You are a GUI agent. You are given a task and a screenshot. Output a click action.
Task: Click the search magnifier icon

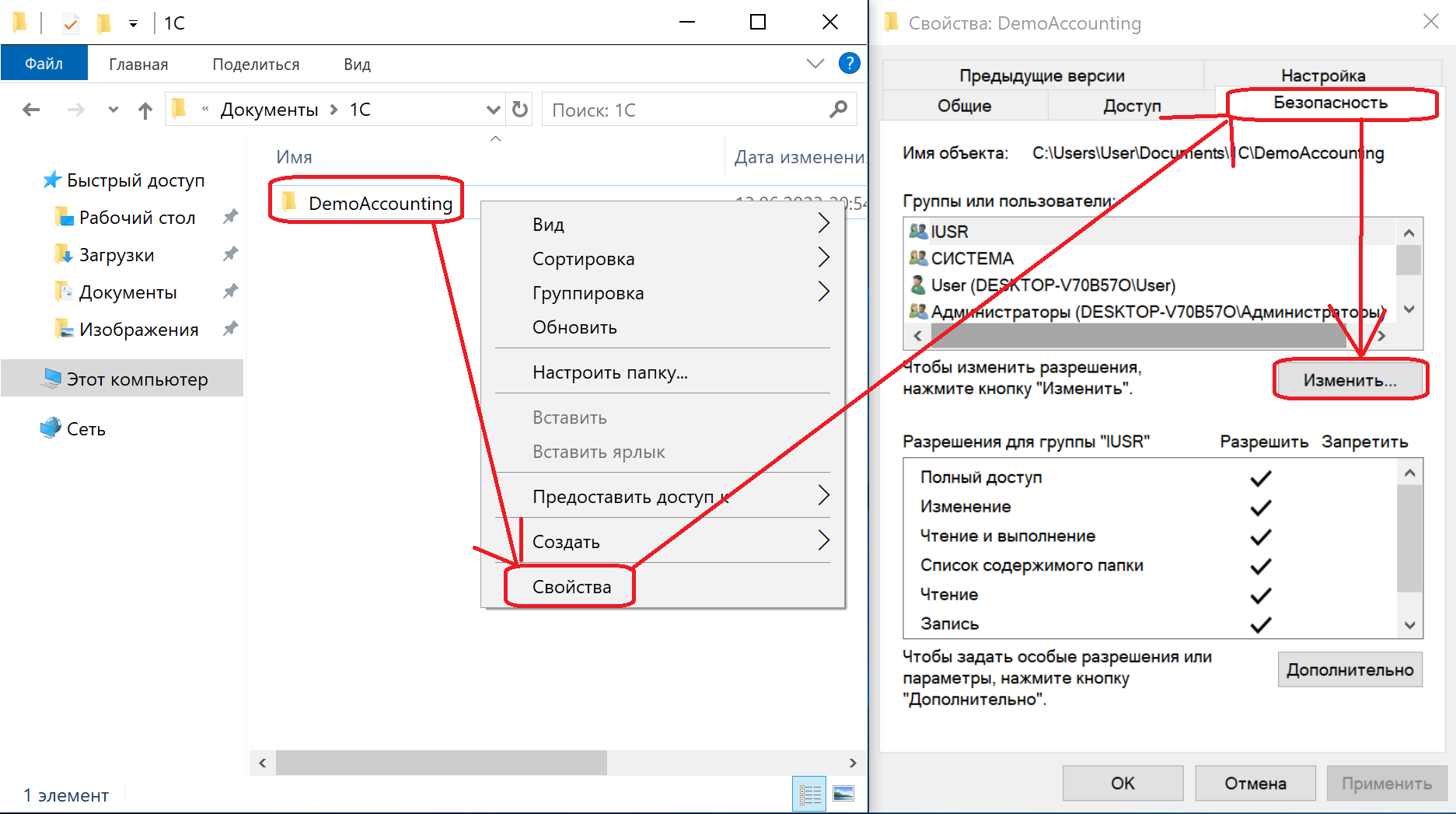click(838, 110)
